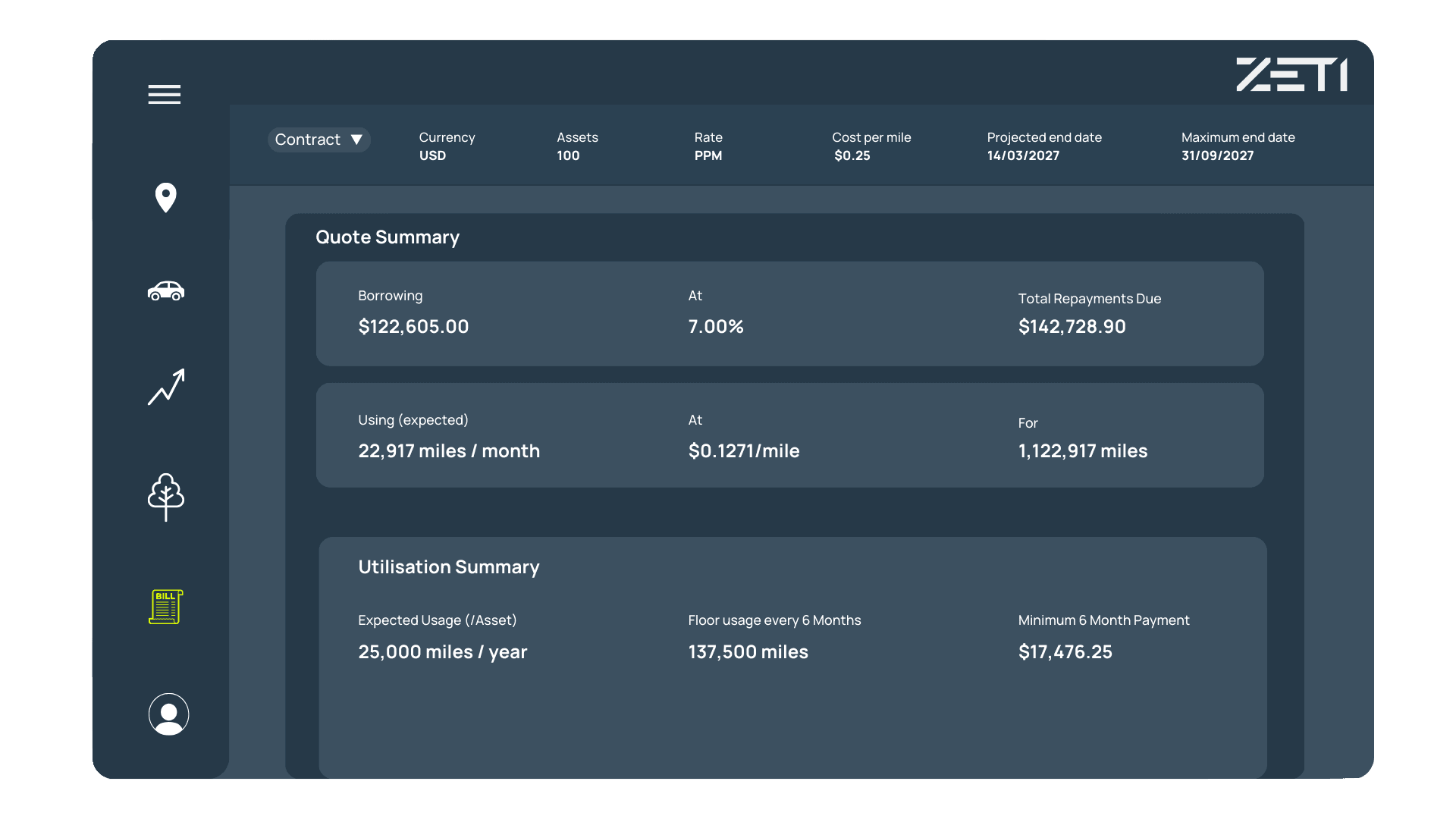Click the Cost per mile value
Image resolution: width=1456 pixels, height=819 pixels.
coord(852,155)
